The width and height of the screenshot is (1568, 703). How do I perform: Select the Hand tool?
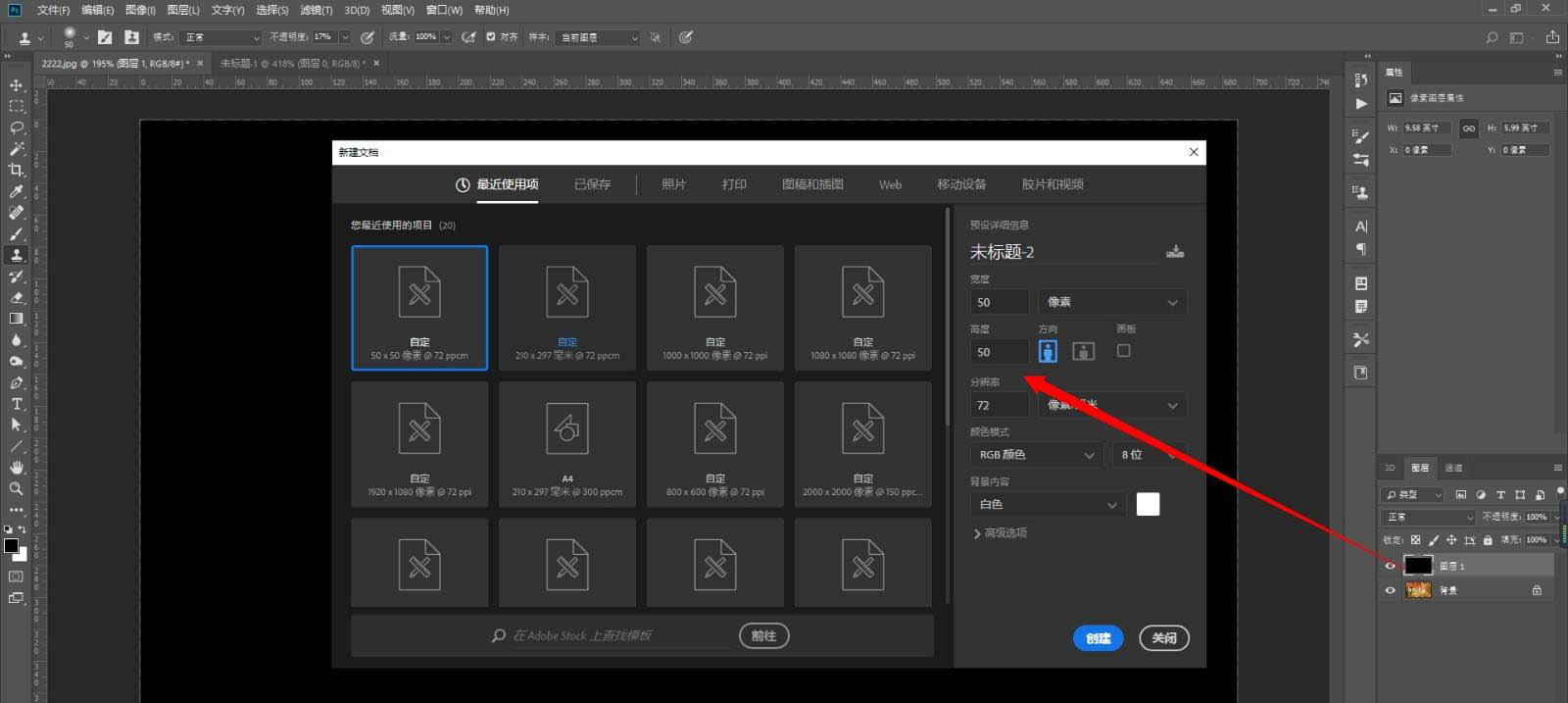click(x=17, y=468)
